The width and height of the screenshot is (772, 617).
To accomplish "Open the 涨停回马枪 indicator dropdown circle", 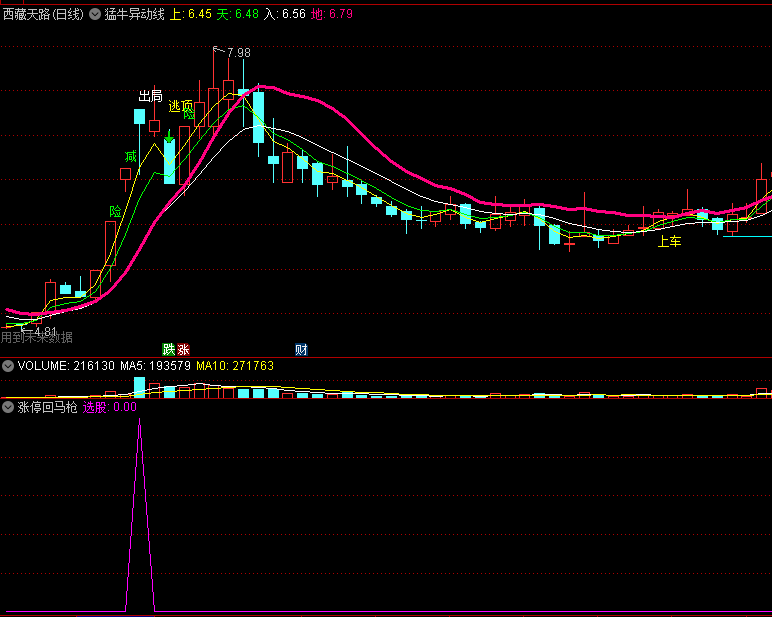I will 8,407.
